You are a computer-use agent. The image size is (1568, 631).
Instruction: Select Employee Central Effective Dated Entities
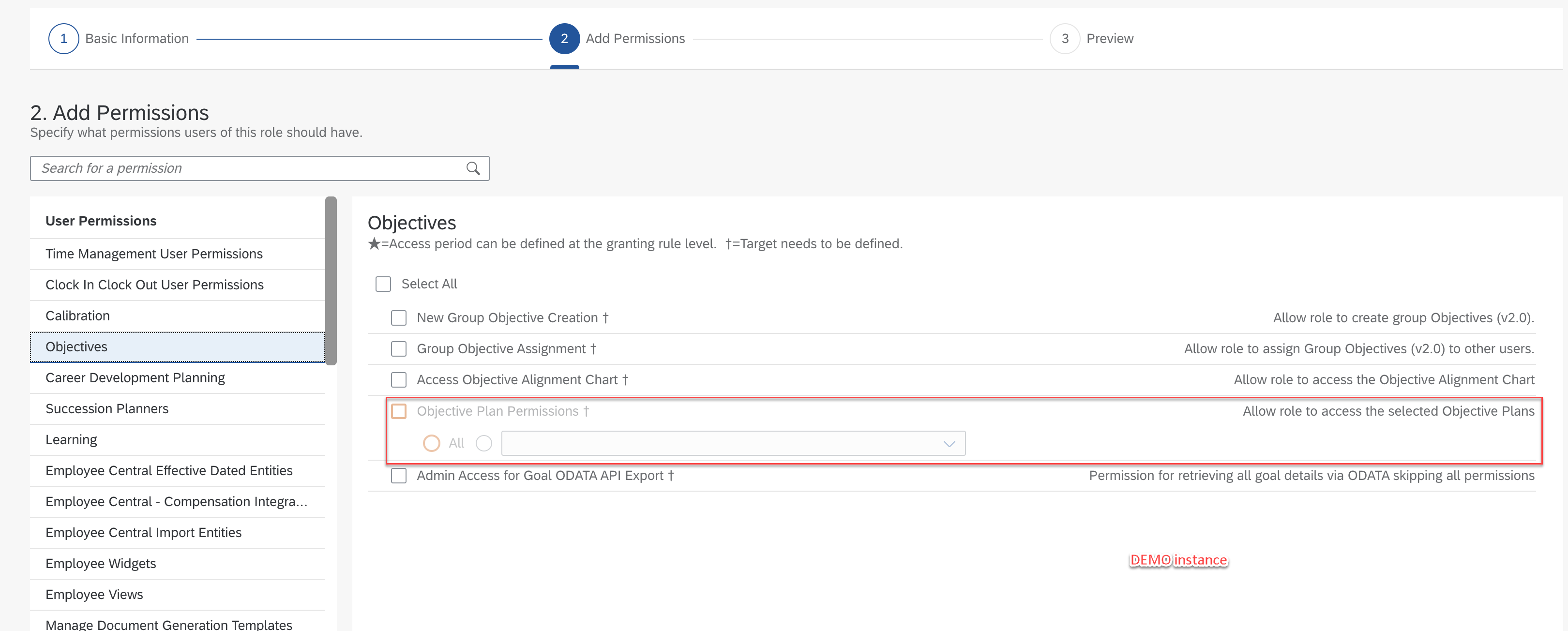[177, 472]
